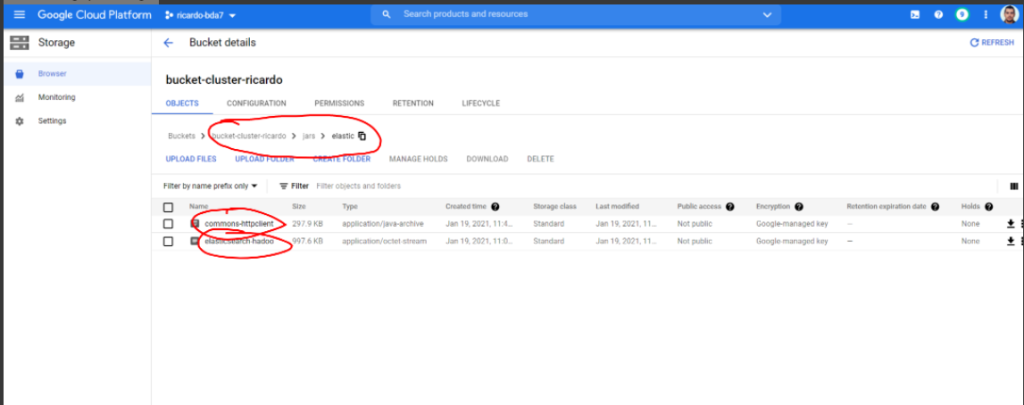Click Manage Holds
The width and height of the screenshot is (1024, 405).
(418, 159)
